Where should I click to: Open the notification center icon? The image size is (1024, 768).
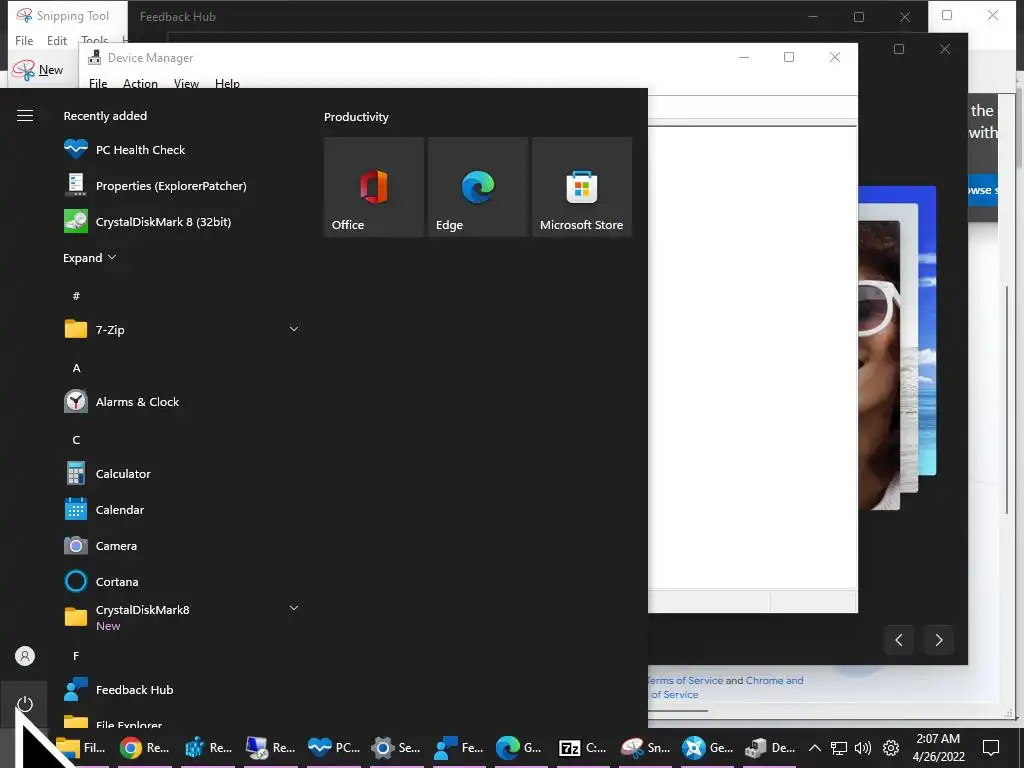click(991, 748)
